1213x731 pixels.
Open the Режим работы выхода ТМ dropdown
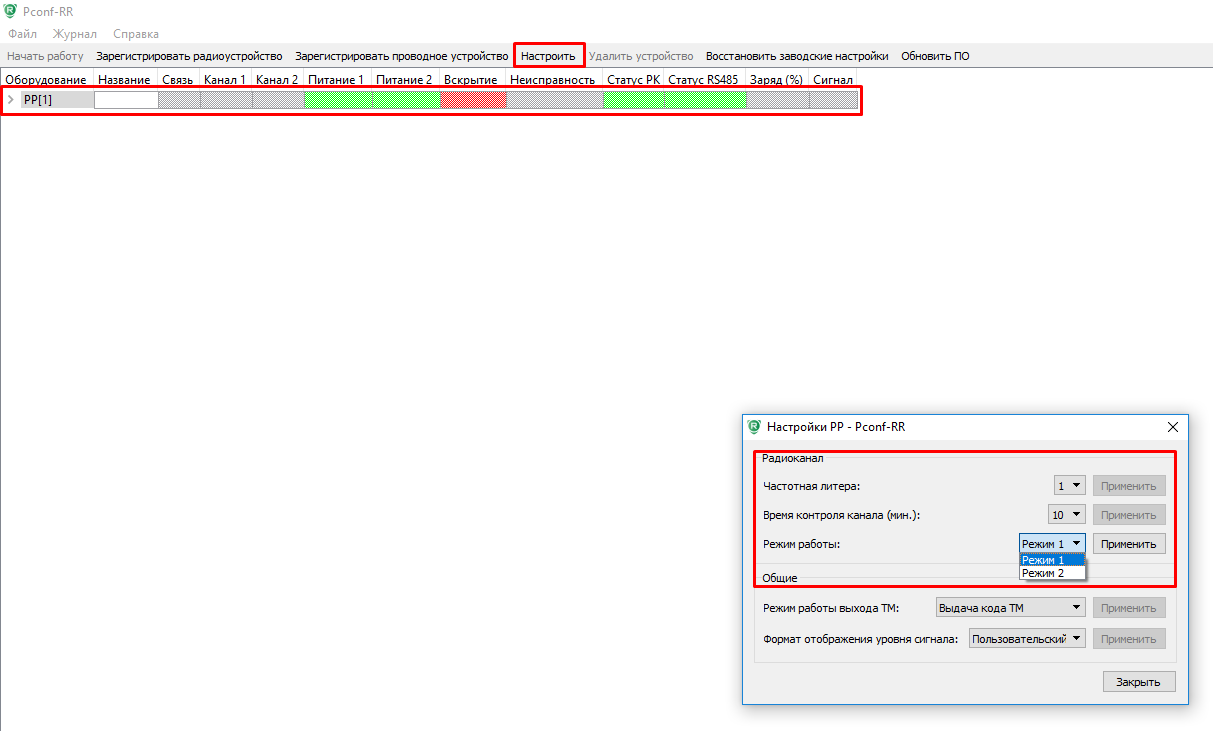pos(1010,608)
